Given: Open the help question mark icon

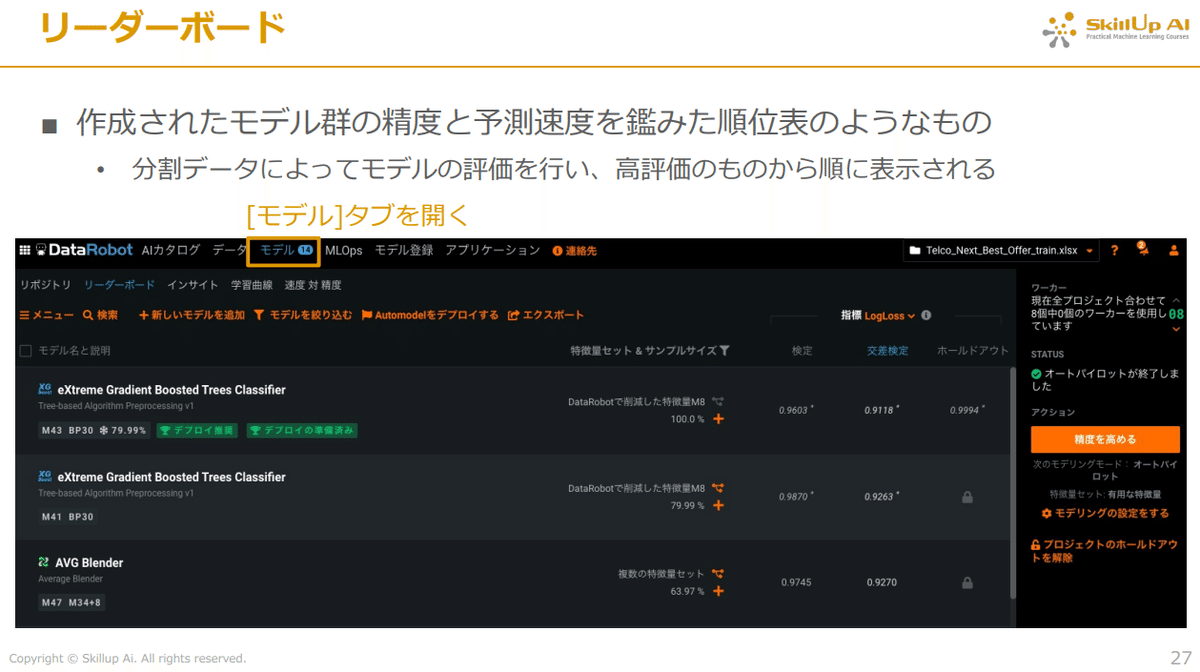Looking at the screenshot, I should coord(1115,251).
